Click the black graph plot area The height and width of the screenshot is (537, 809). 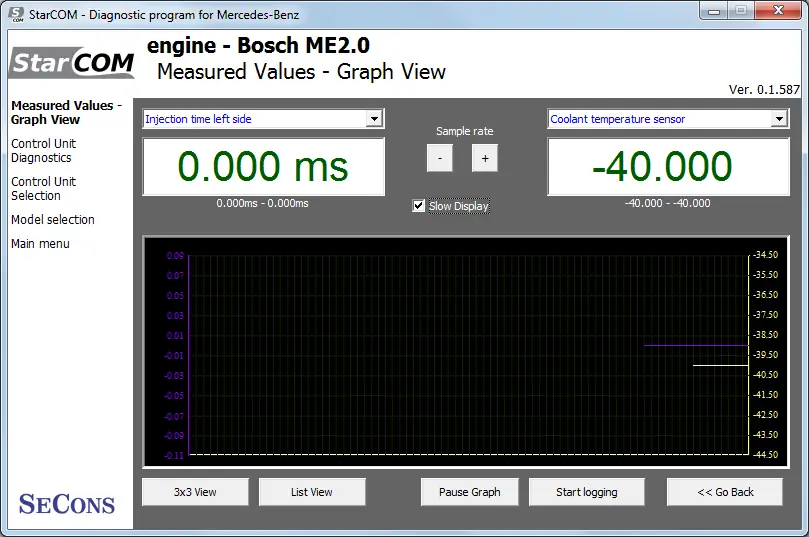[466, 352]
